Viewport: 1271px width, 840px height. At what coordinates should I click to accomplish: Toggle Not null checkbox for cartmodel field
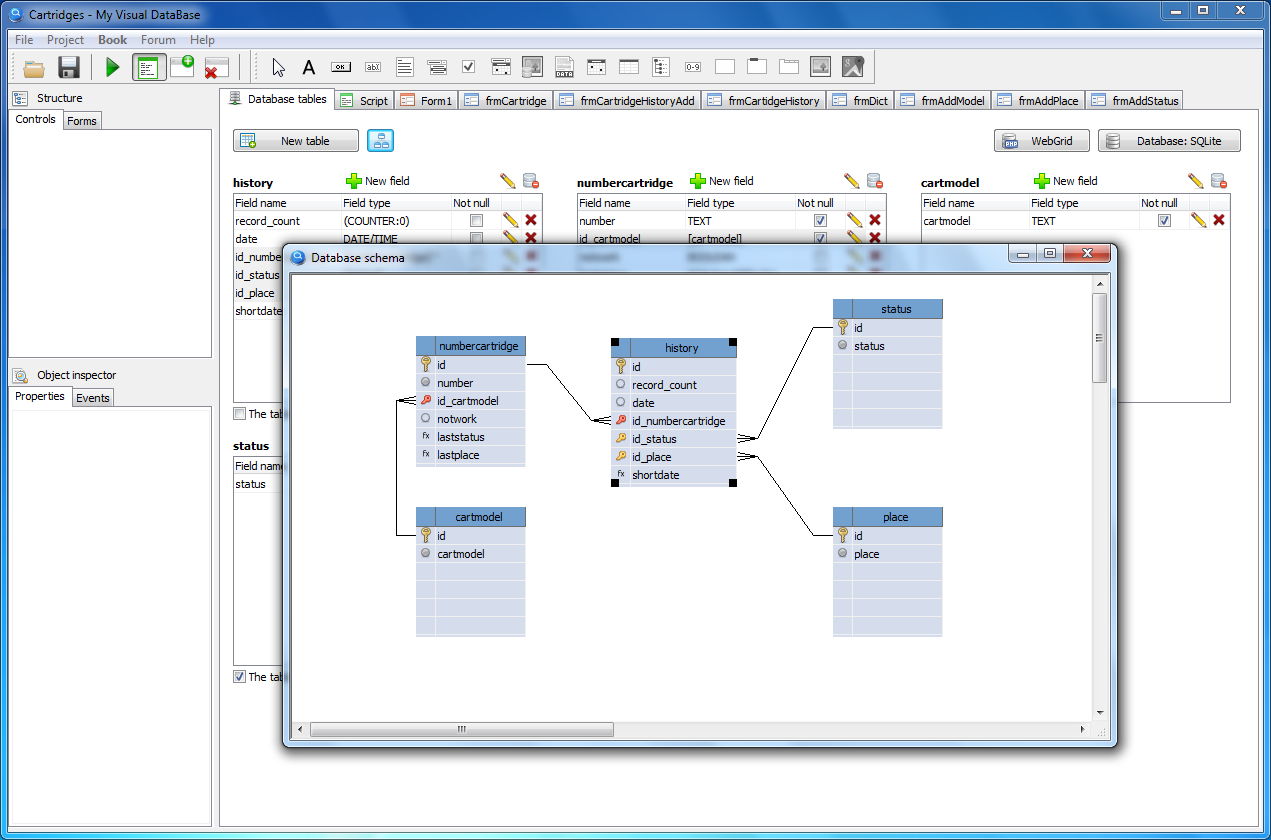[x=1164, y=220]
